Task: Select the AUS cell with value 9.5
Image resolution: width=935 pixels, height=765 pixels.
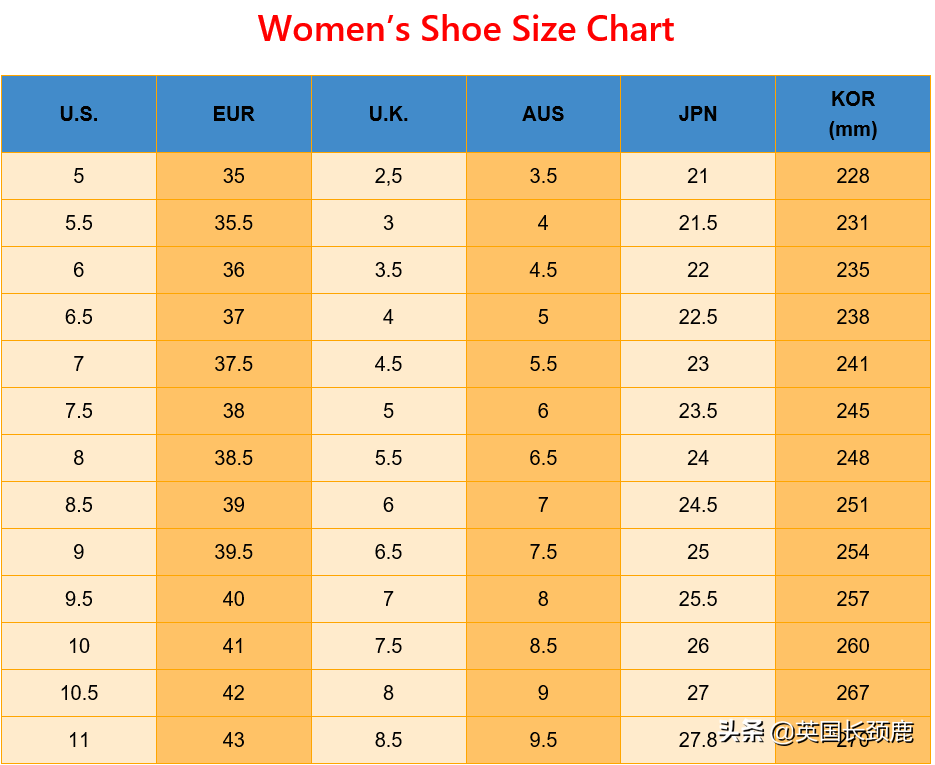Action: (543, 740)
